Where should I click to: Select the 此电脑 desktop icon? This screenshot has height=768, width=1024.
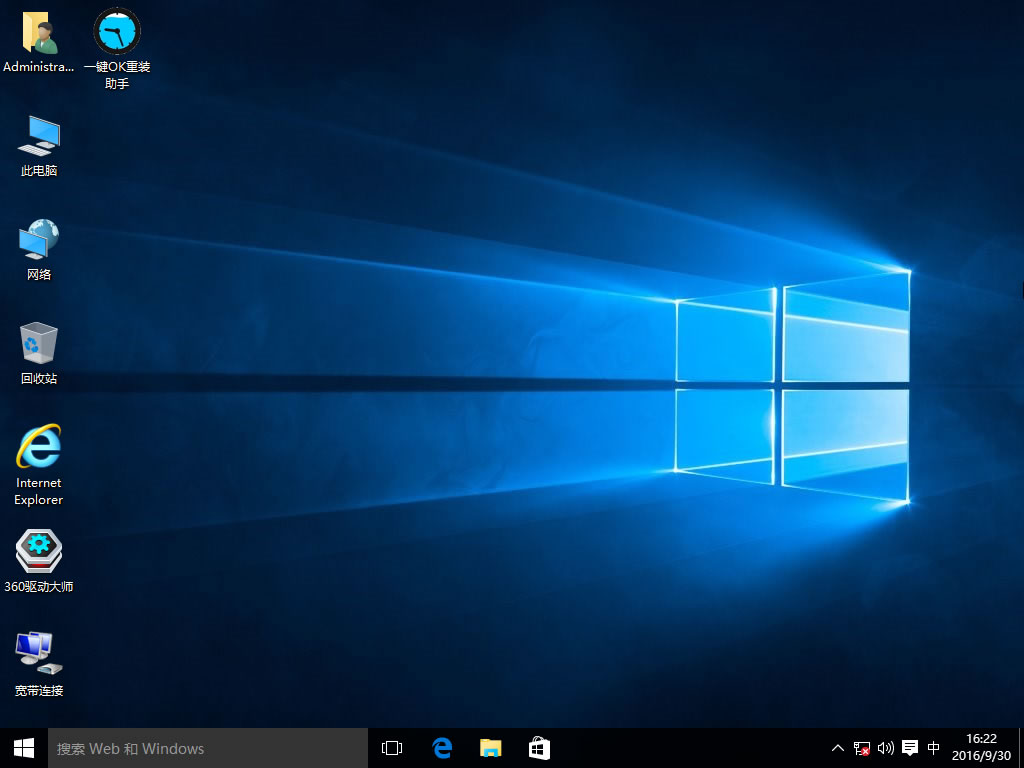(39, 146)
